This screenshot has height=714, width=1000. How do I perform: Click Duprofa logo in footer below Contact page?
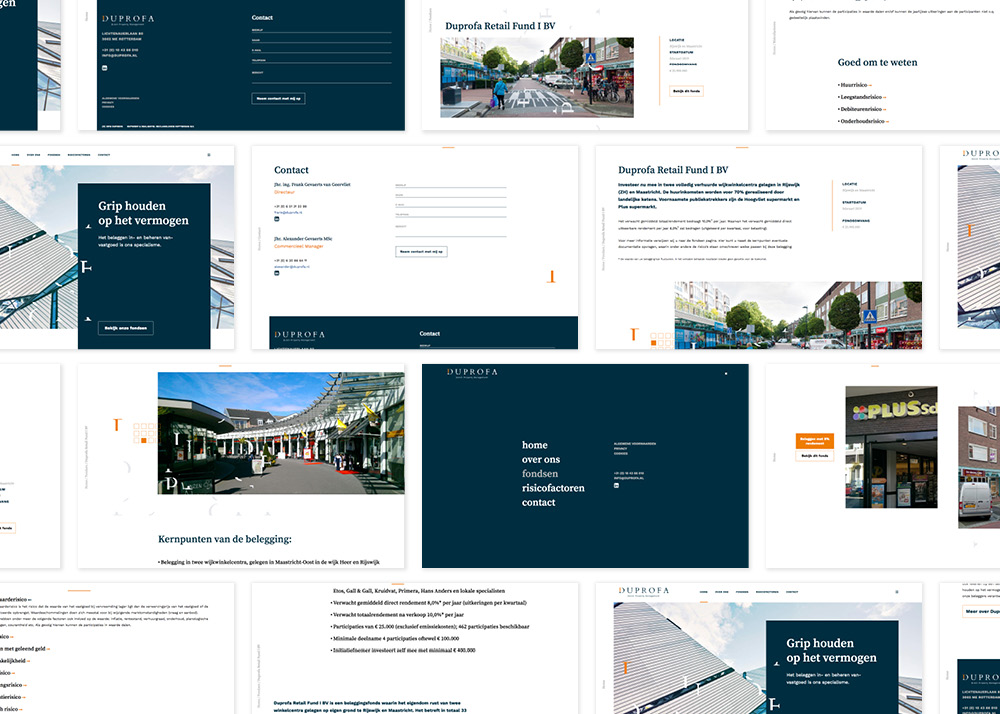click(x=300, y=335)
